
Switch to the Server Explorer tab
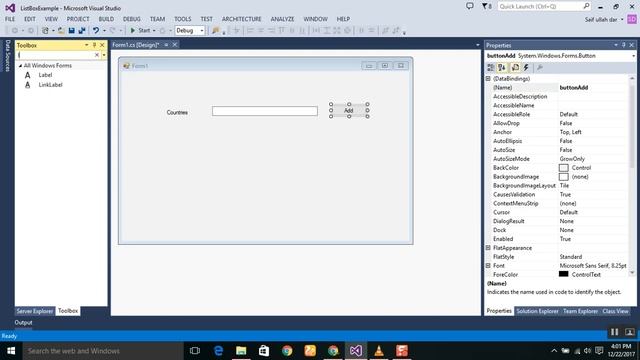coord(35,311)
